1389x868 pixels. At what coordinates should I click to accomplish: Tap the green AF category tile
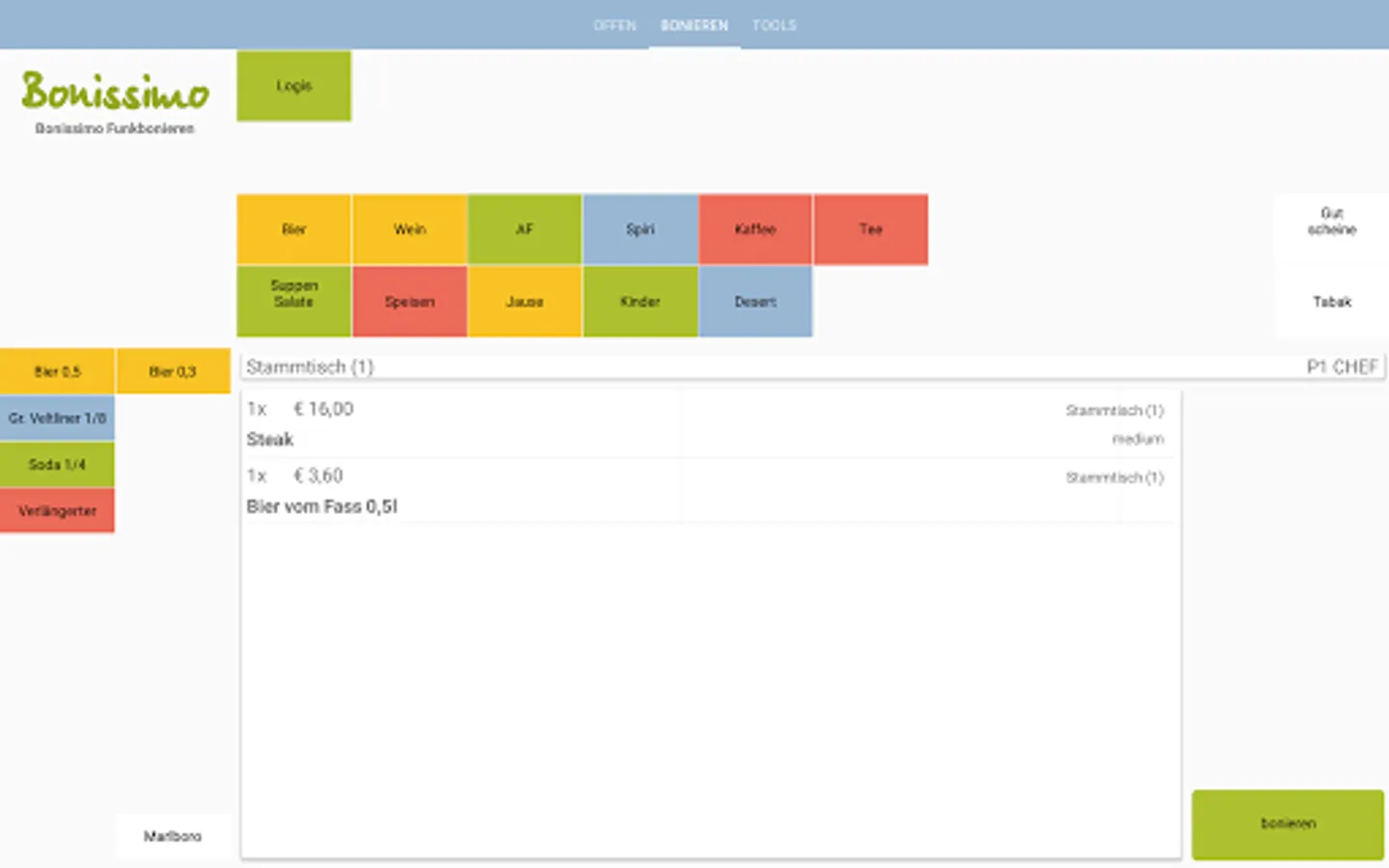525,230
